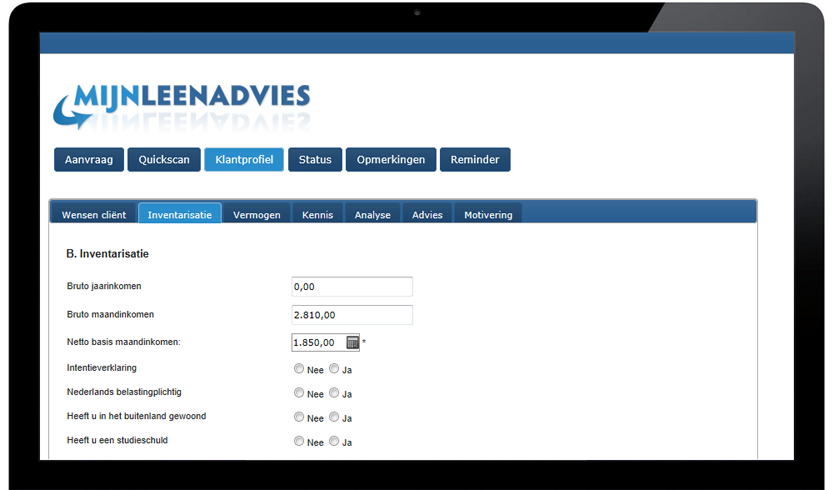Click the Bruto maandinkomen input field
Viewport: 833px width, 490px height.
pyautogui.click(x=351, y=315)
